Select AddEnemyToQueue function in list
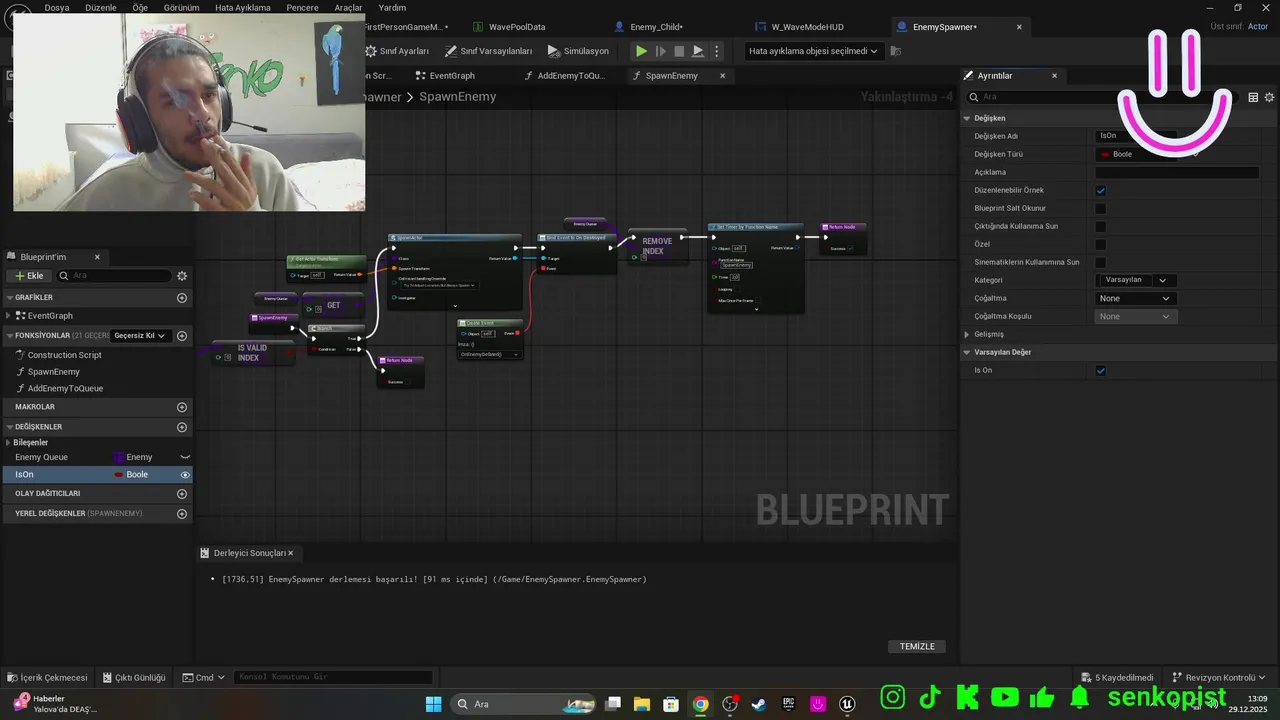 pyautogui.click(x=65, y=388)
